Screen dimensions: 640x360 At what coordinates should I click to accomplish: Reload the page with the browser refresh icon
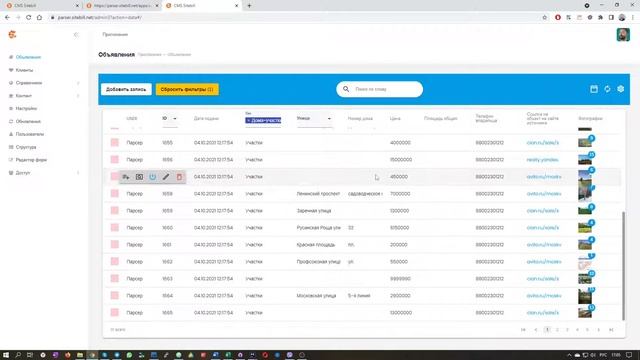point(29,18)
